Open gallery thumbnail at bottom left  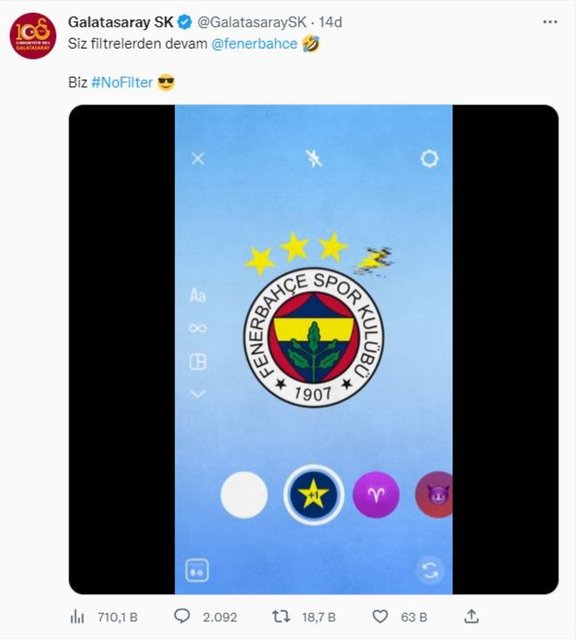point(197,570)
